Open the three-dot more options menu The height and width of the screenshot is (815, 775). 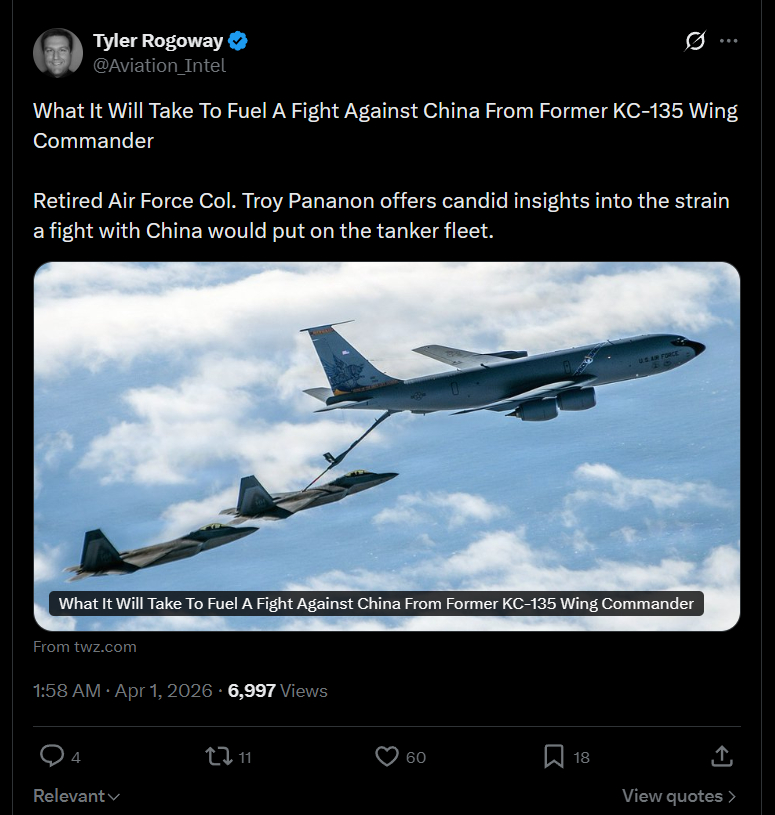pos(729,41)
